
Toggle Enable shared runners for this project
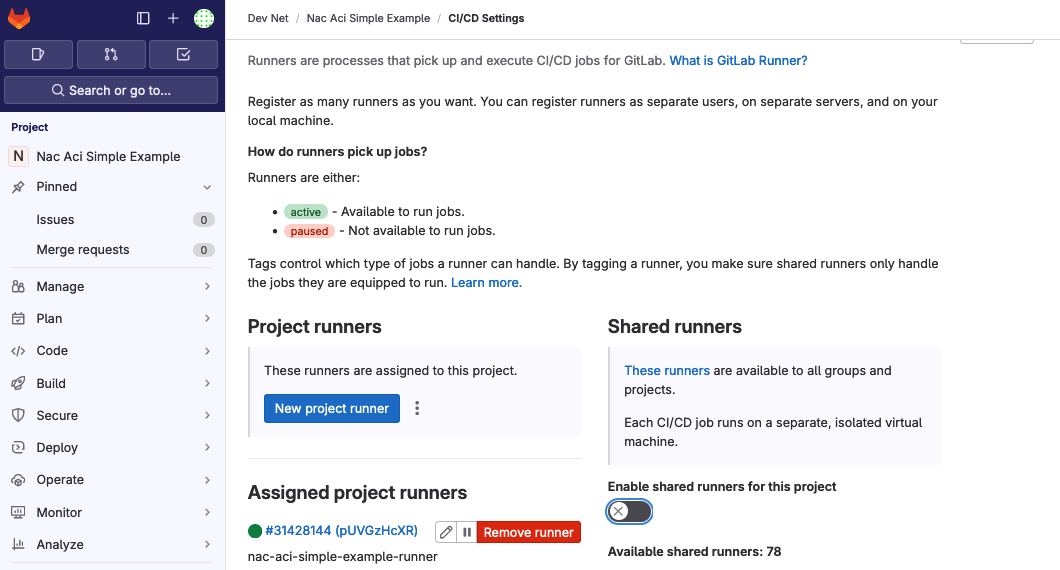[629, 512]
